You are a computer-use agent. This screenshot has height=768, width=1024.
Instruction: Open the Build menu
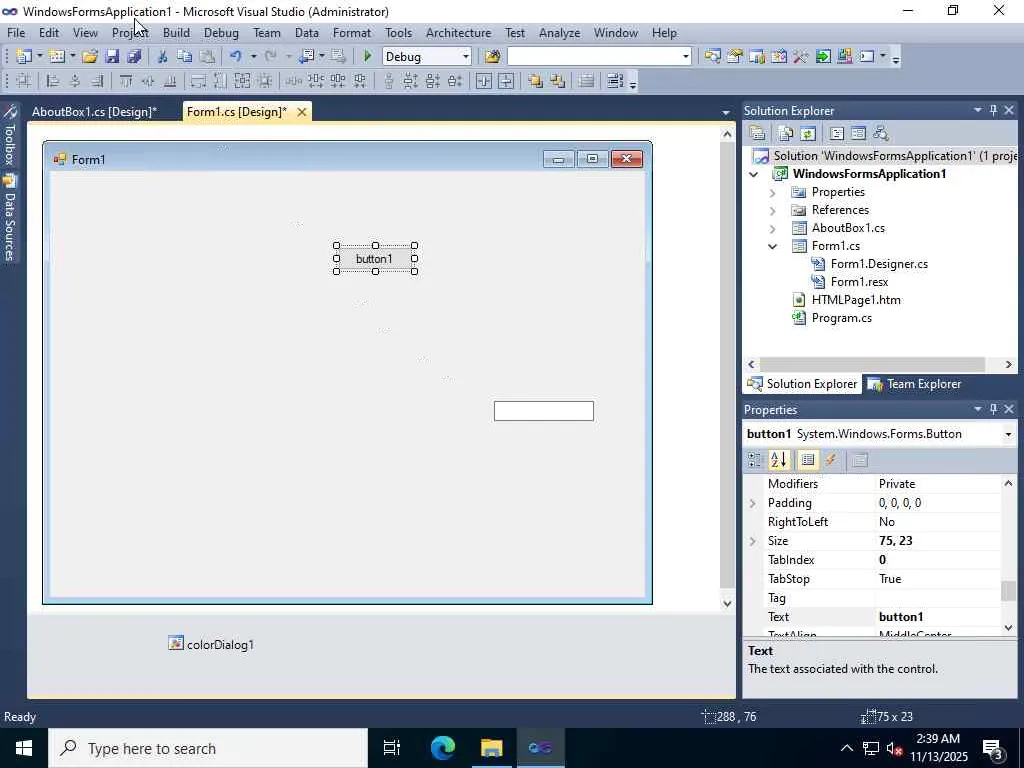pos(176,33)
